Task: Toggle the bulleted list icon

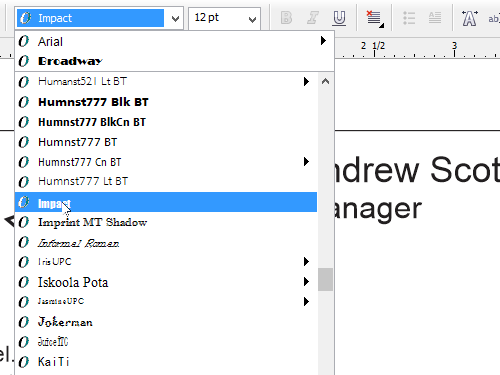Action: pyautogui.click(x=409, y=18)
